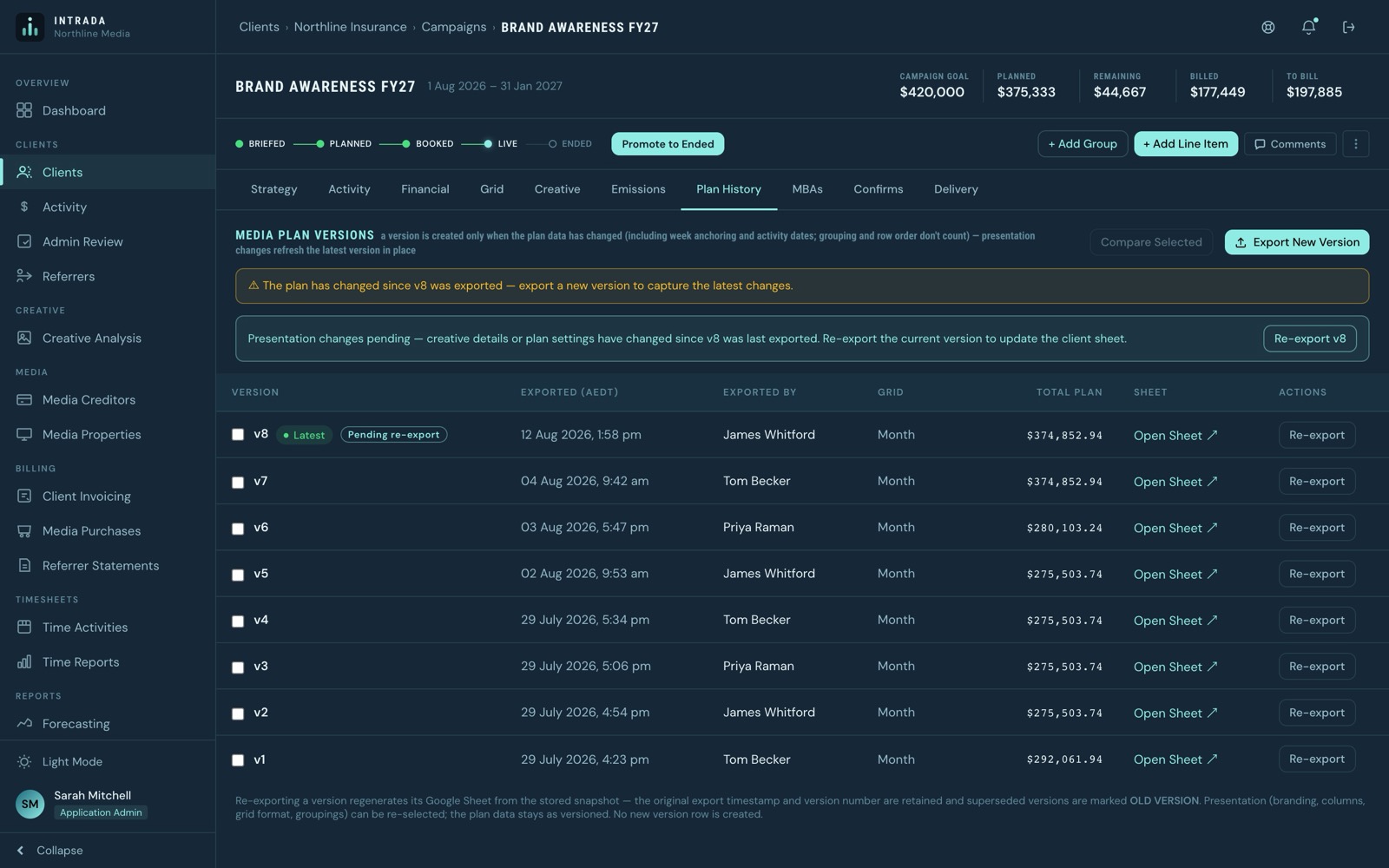Click the help lifebuoy icon in header
Viewport: 1389px width, 868px height.
tap(1268, 27)
